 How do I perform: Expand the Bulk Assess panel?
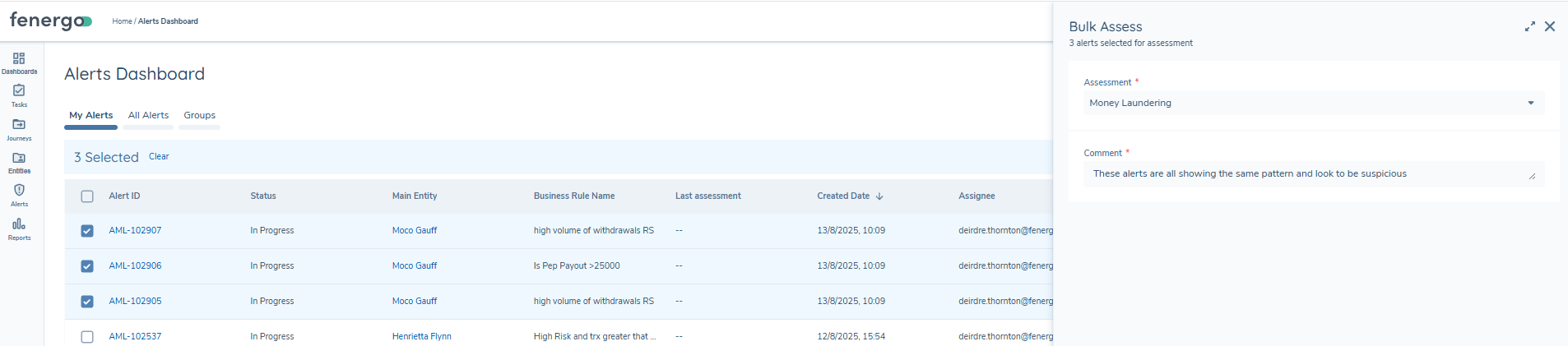[1529, 27]
